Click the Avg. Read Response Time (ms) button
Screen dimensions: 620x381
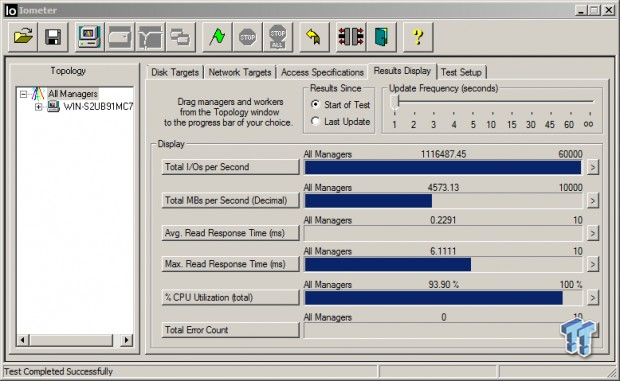[230, 233]
